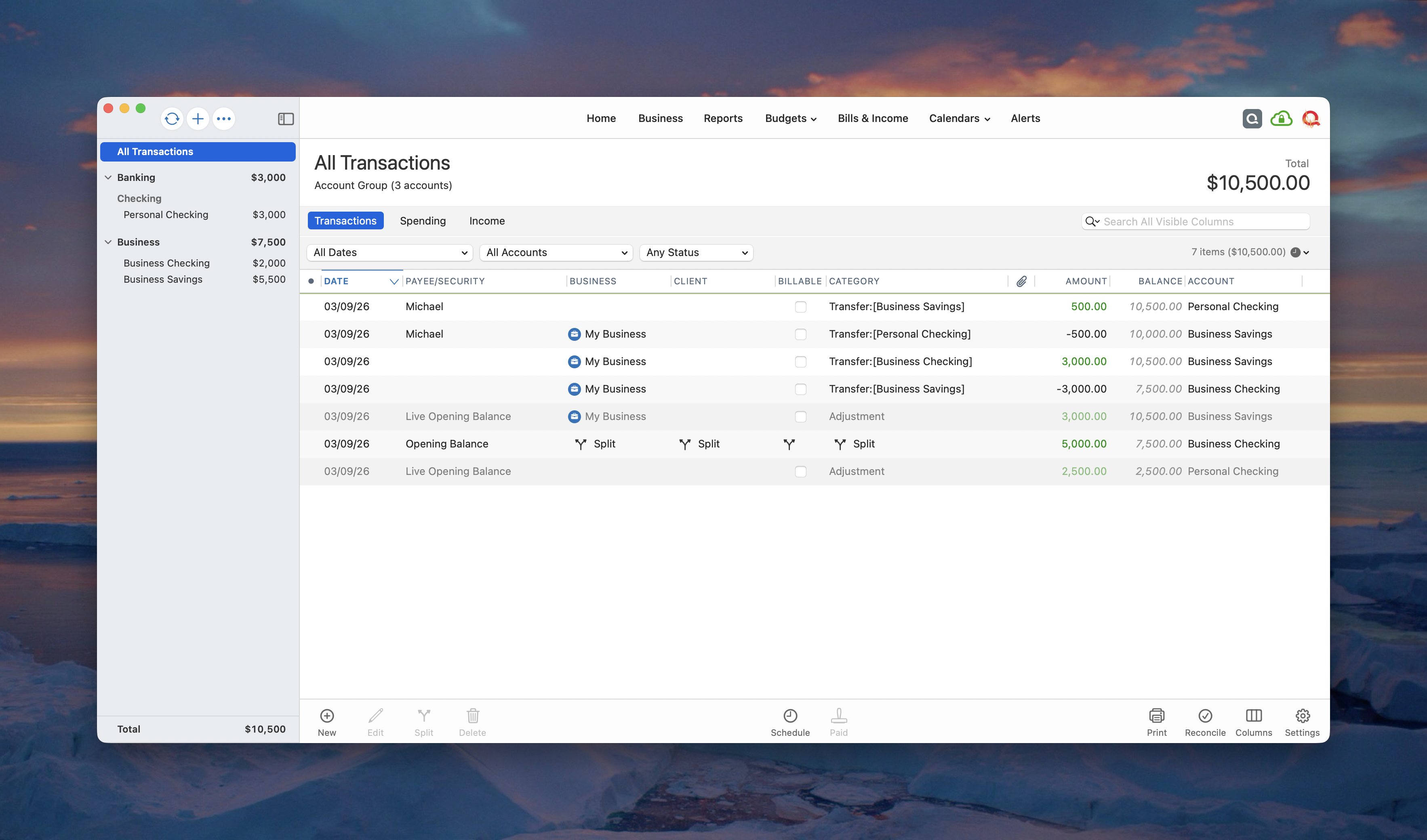Open the Reports menu item
The image size is (1427, 840).
point(722,118)
